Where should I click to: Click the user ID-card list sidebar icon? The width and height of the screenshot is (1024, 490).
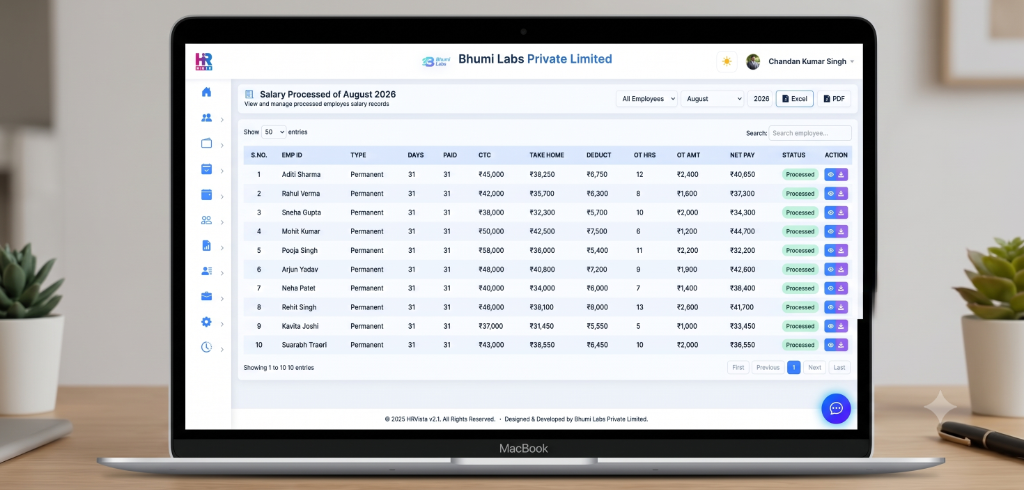[206, 270]
